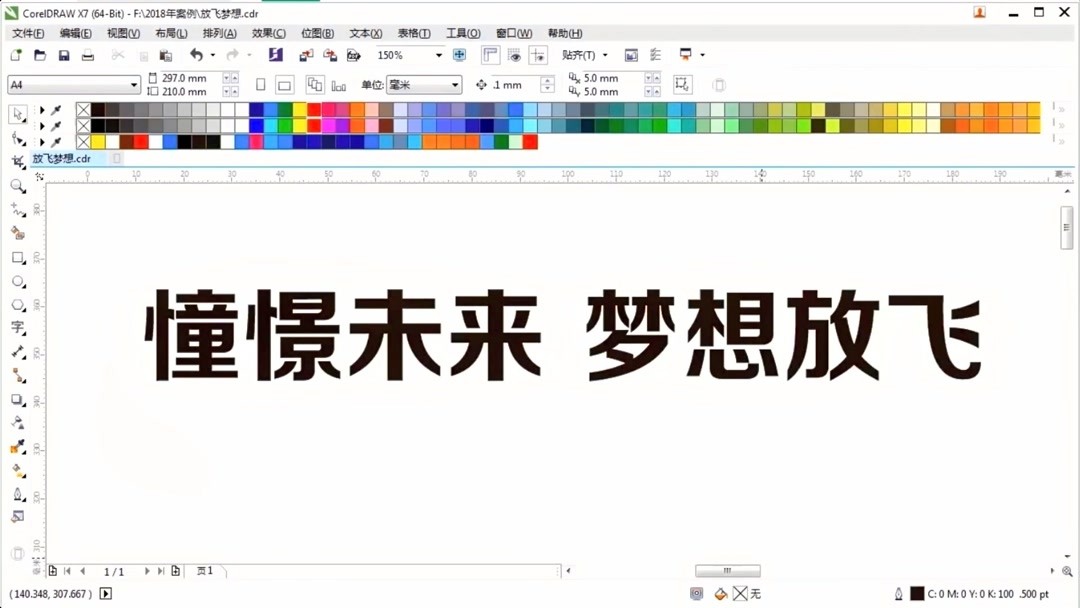Toggle portrait page orientation
Image resolution: width=1080 pixels, height=608 pixels.
261,84
